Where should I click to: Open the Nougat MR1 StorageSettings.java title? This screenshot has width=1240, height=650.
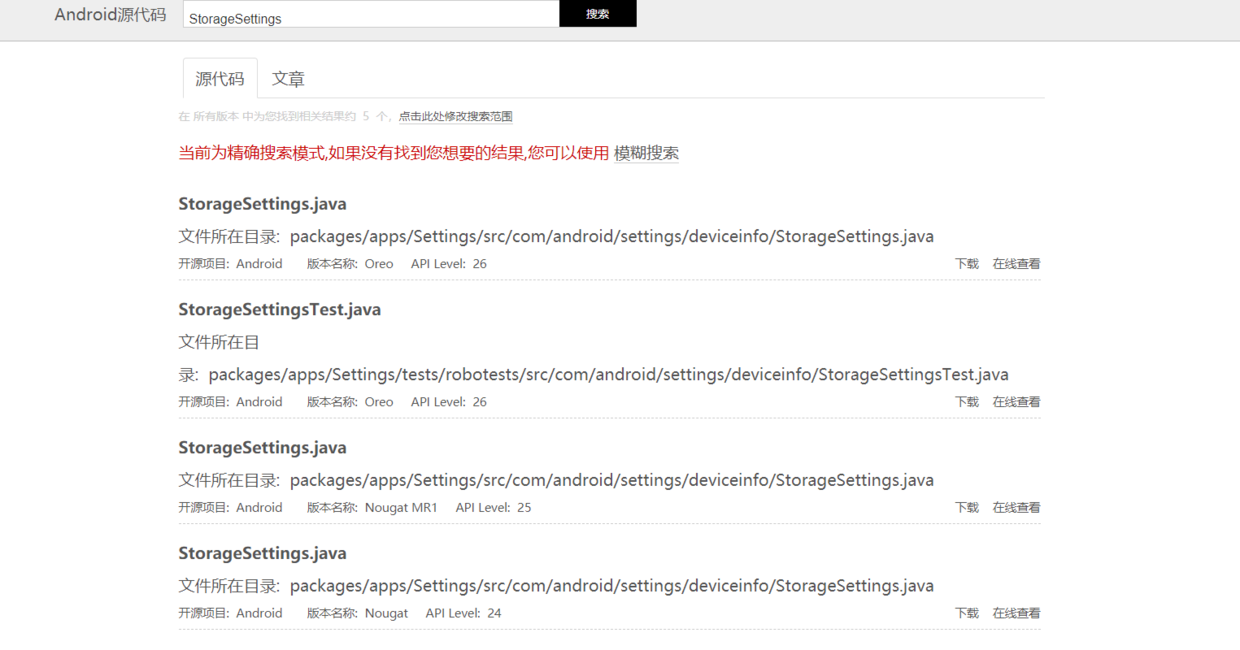point(261,447)
